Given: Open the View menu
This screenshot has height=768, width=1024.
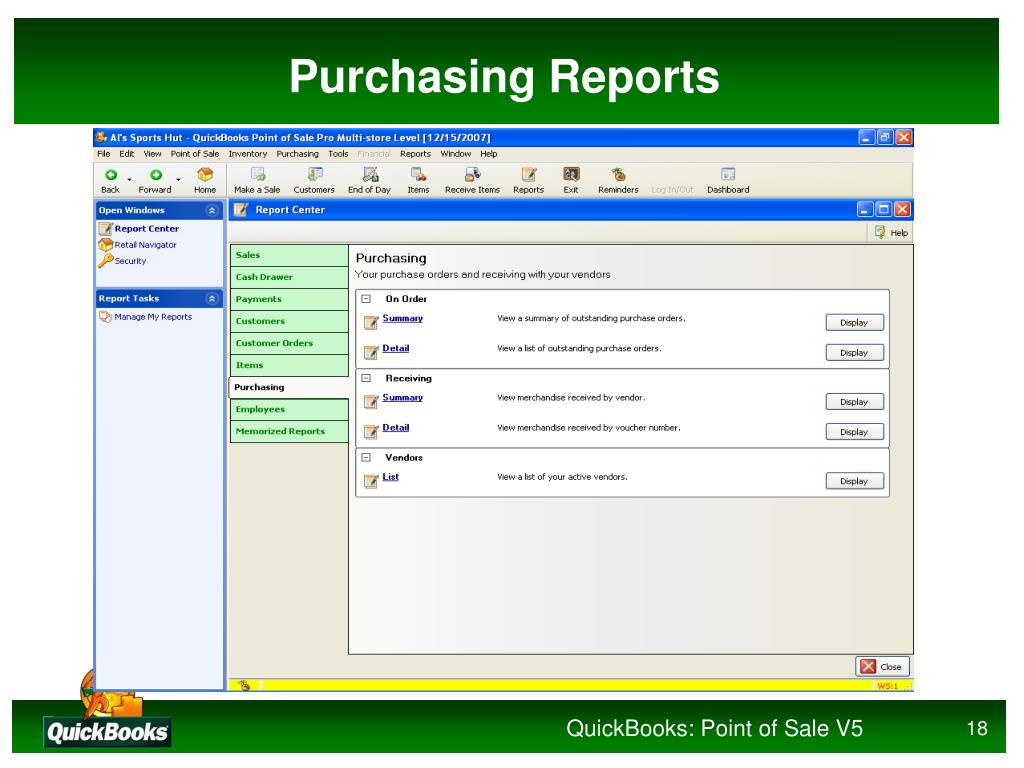Looking at the screenshot, I should coord(152,154).
